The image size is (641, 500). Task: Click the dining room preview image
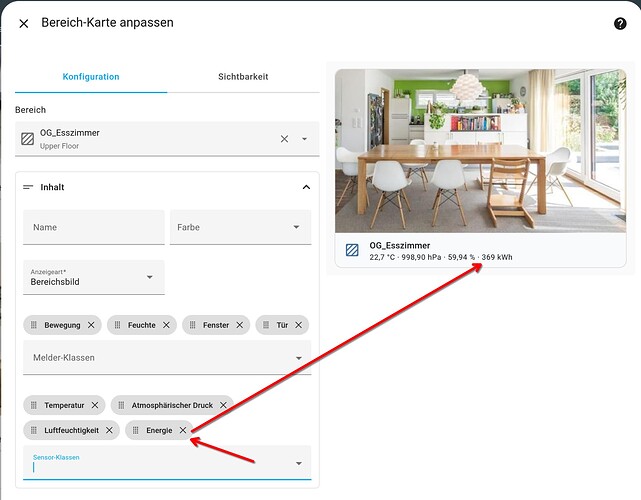click(480, 151)
